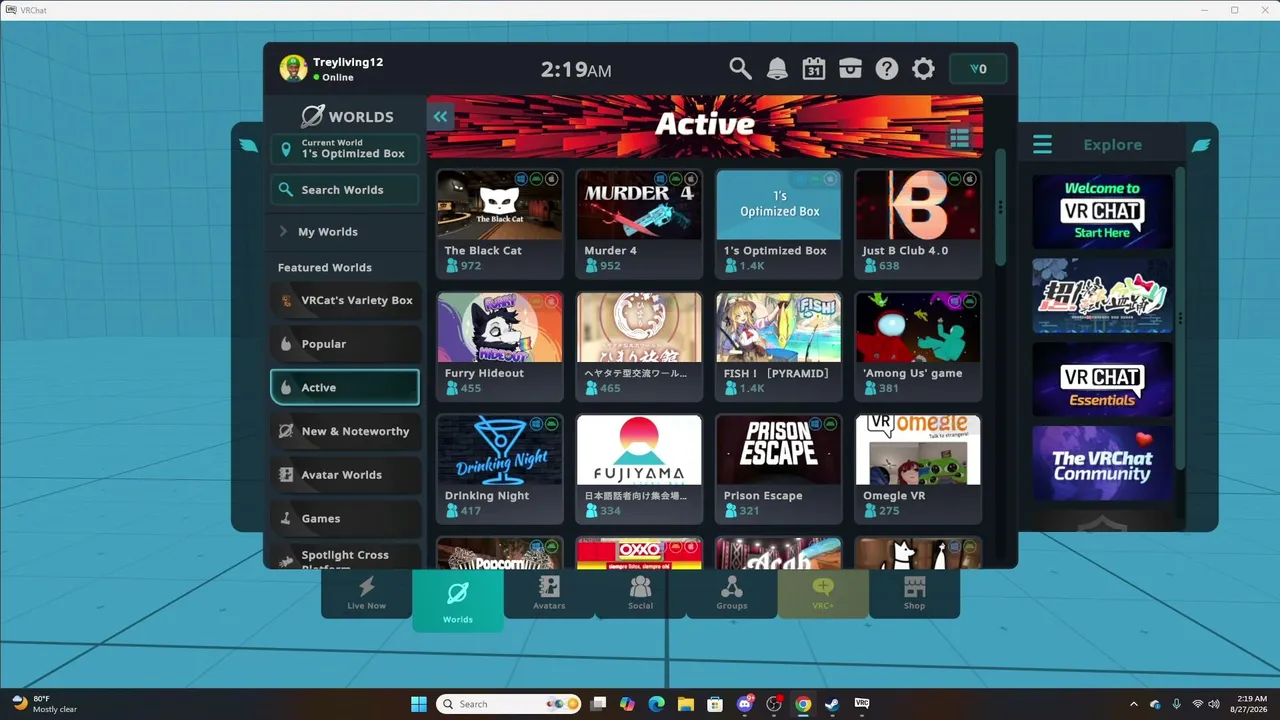Open the Avatar Worlds category
The width and height of the screenshot is (1280, 720).
(x=345, y=475)
